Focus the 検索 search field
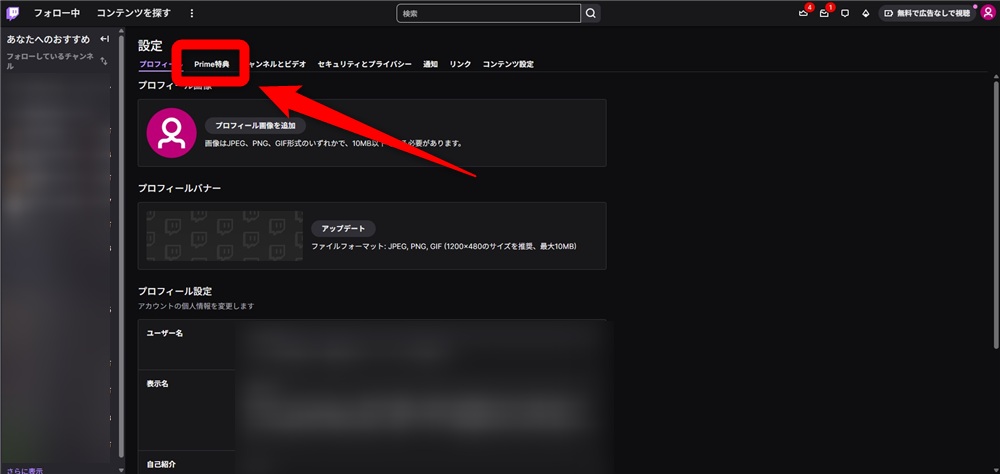The width and height of the screenshot is (1000, 474). click(489, 13)
